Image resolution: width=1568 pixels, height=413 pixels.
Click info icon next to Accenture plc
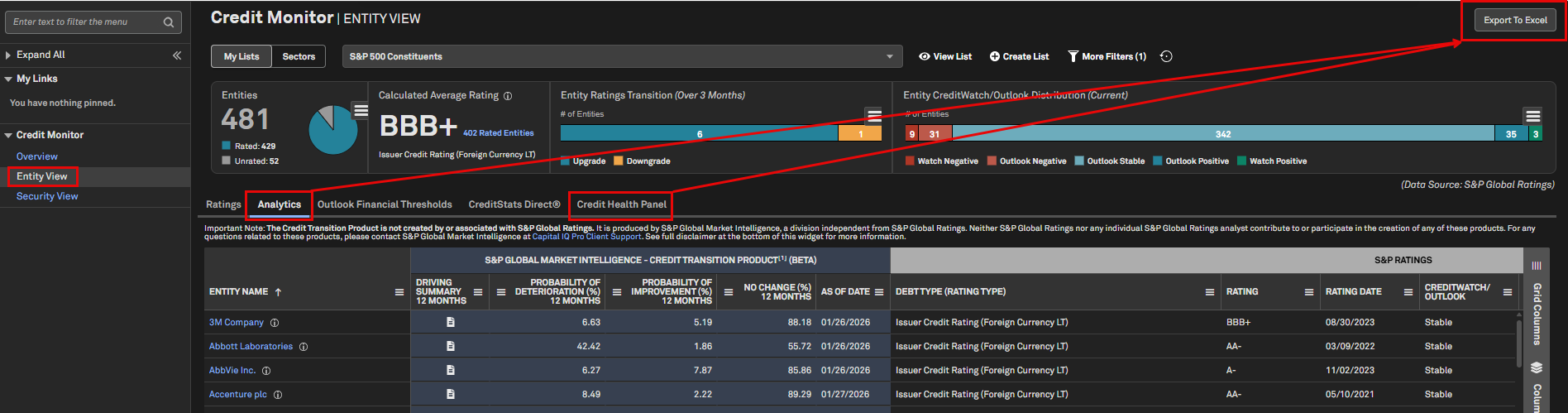tap(278, 395)
